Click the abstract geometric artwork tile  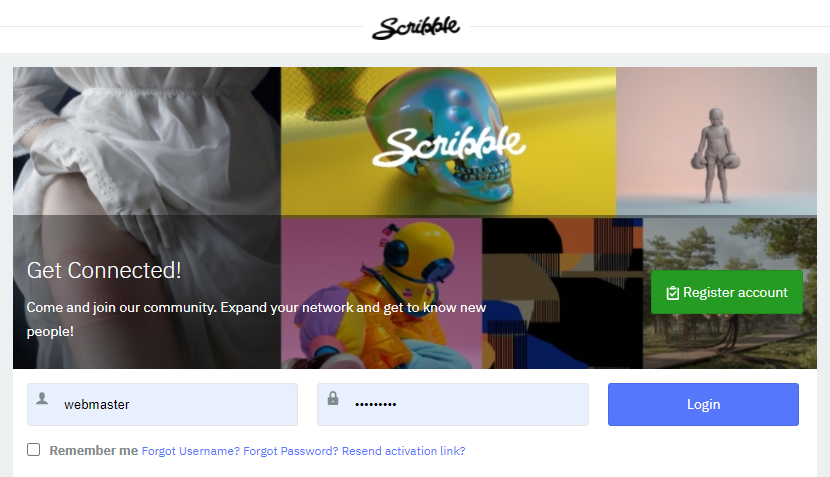[562, 293]
